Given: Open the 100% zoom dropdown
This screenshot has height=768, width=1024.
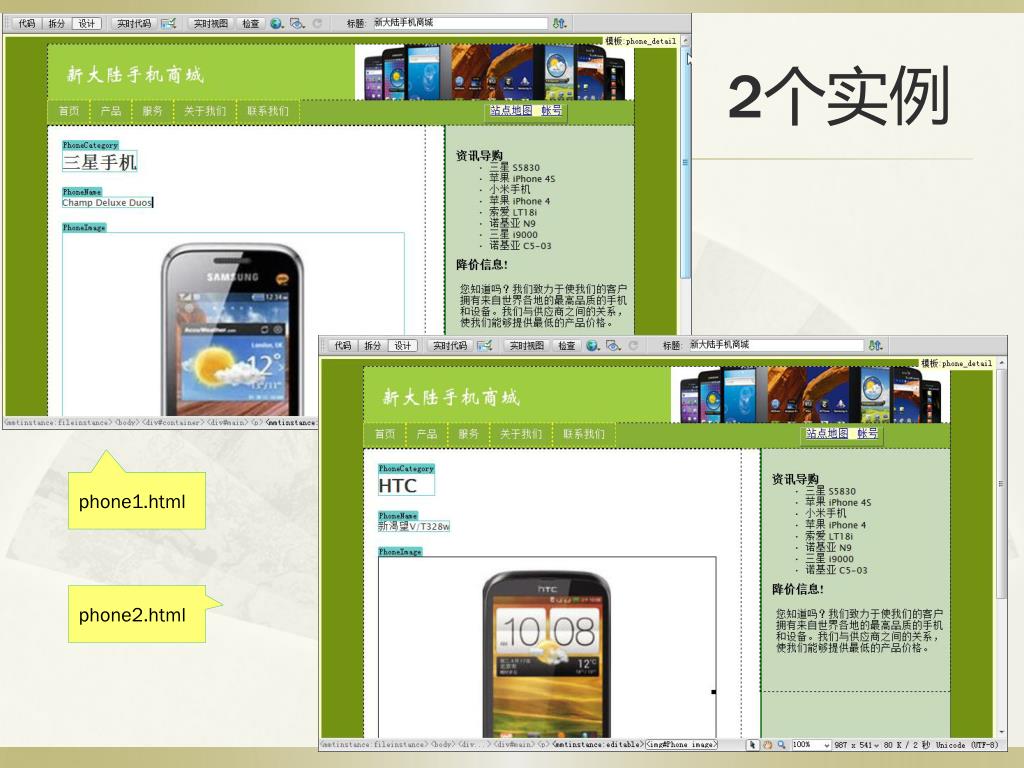Looking at the screenshot, I should (x=811, y=744).
